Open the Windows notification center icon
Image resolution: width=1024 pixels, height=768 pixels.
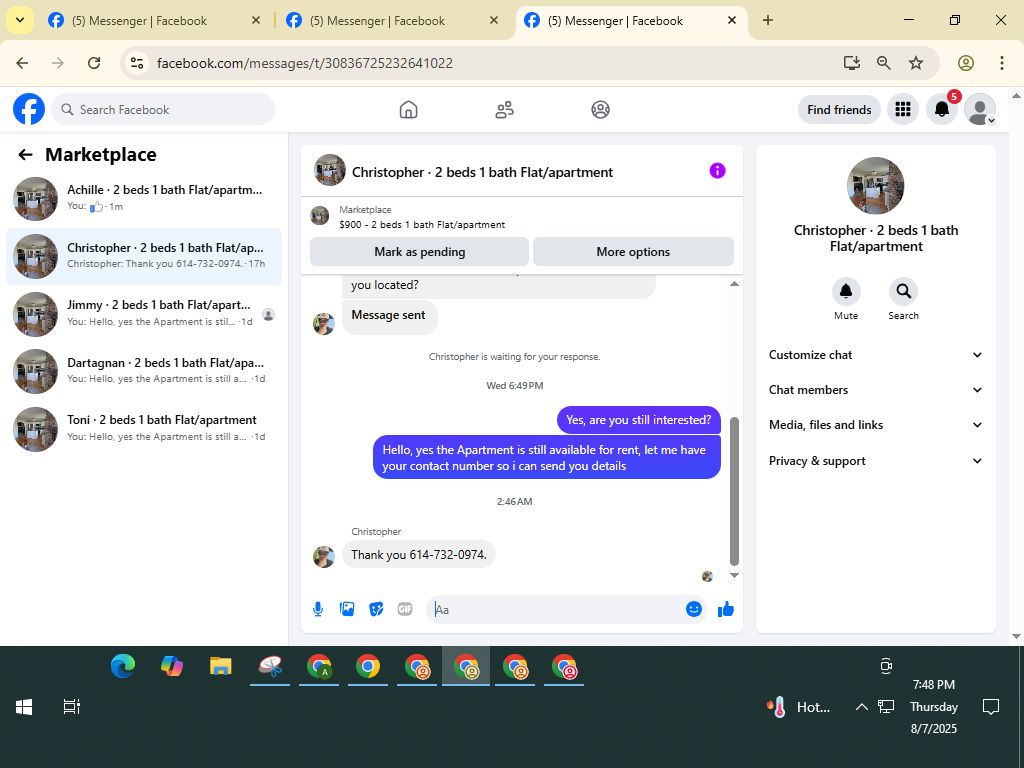click(991, 707)
